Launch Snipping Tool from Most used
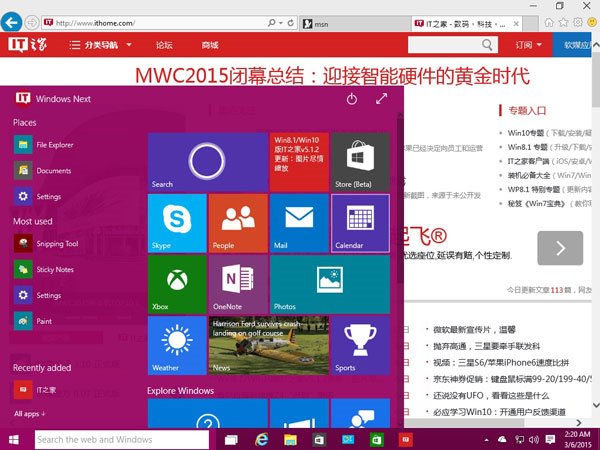This screenshot has width=600, height=450. (x=46, y=244)
